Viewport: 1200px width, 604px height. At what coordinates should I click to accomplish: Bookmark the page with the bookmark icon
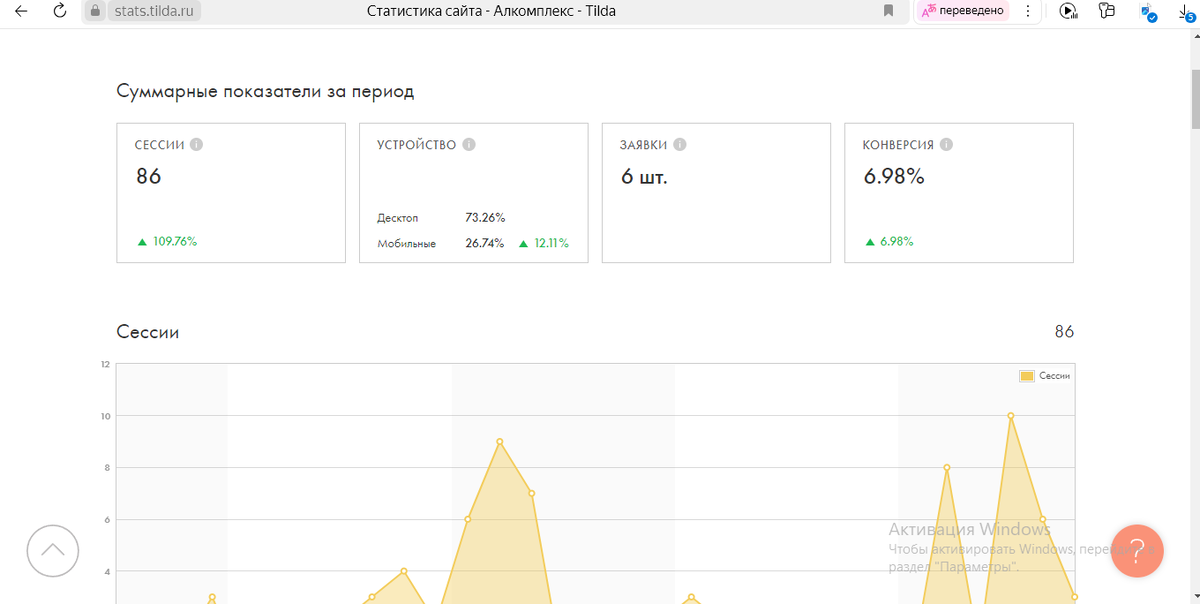tap(888, 11)
